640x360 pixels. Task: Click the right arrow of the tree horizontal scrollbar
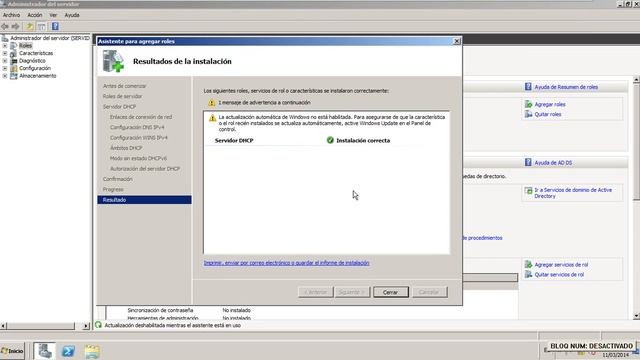pos(86,326)
